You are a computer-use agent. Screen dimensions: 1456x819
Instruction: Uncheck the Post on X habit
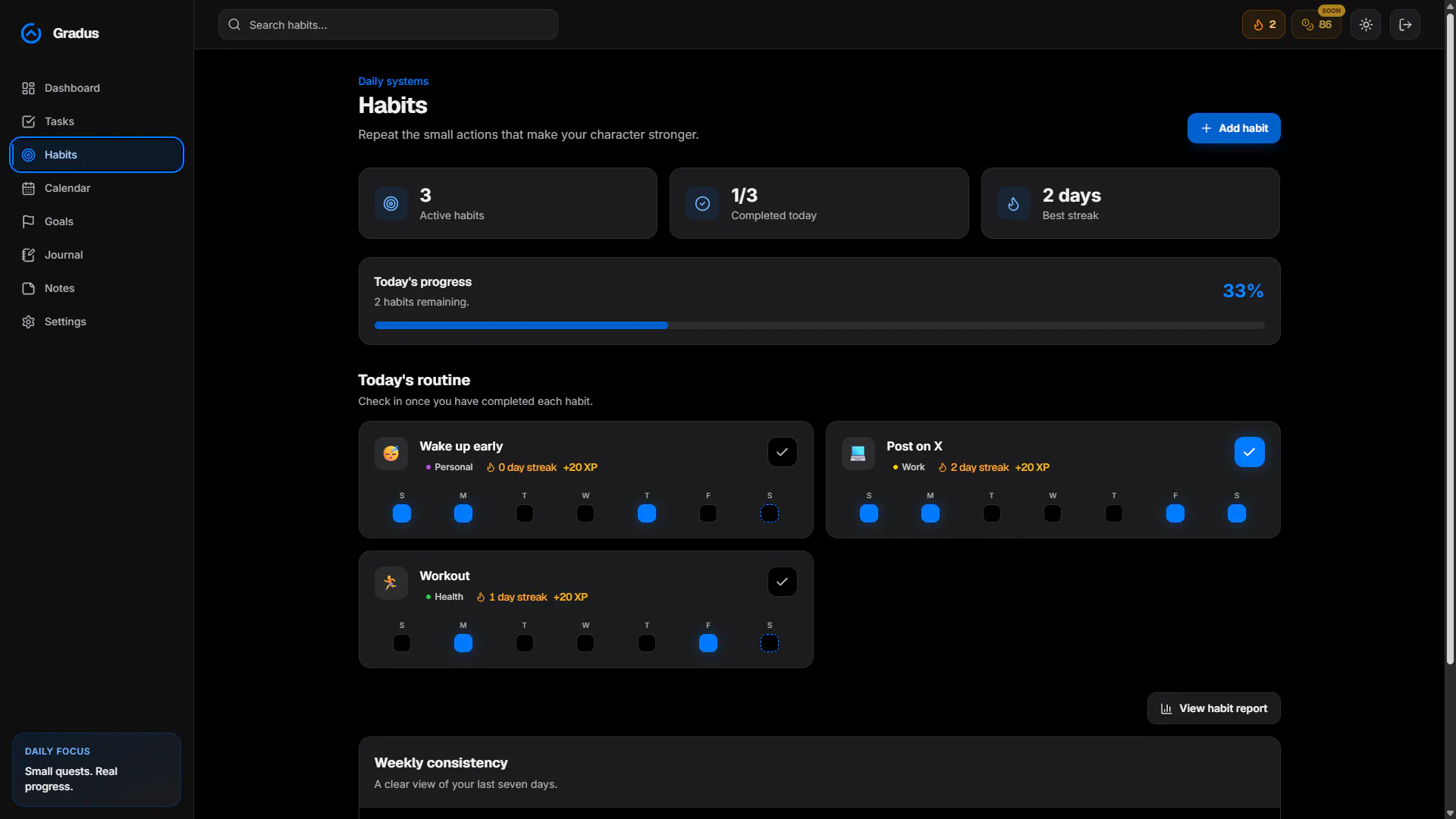1249,452
